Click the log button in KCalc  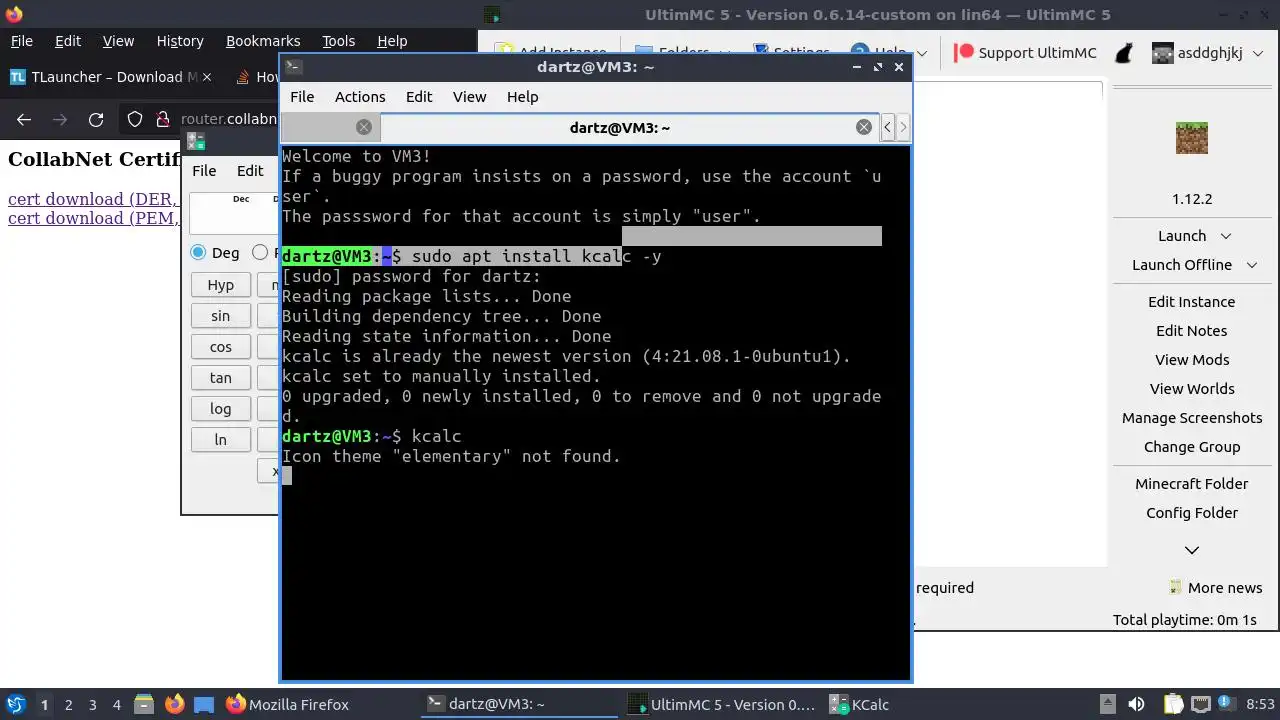[x=221, y=409]
